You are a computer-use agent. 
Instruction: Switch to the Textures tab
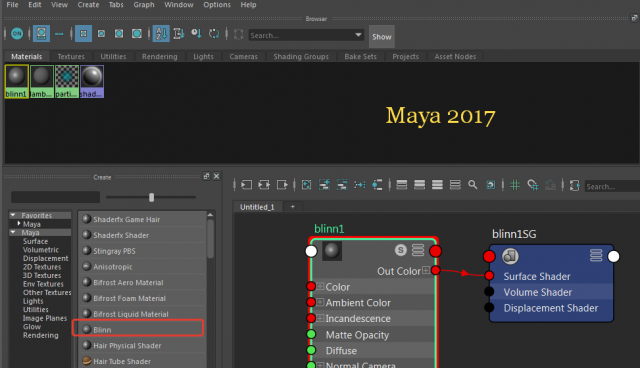click(x=71, y=56)
